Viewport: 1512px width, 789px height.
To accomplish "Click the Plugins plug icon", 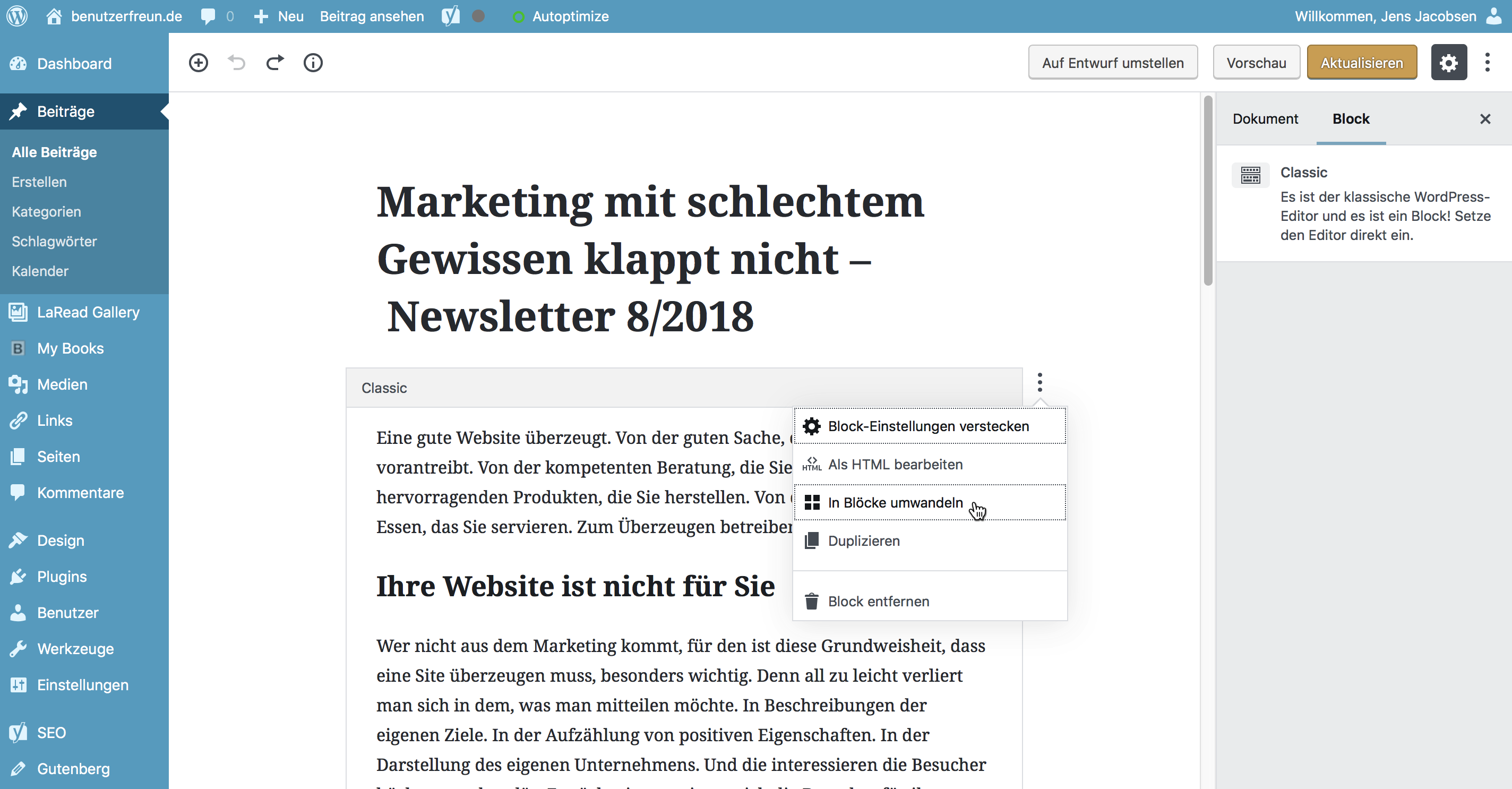I will click(x=18, y=577).
